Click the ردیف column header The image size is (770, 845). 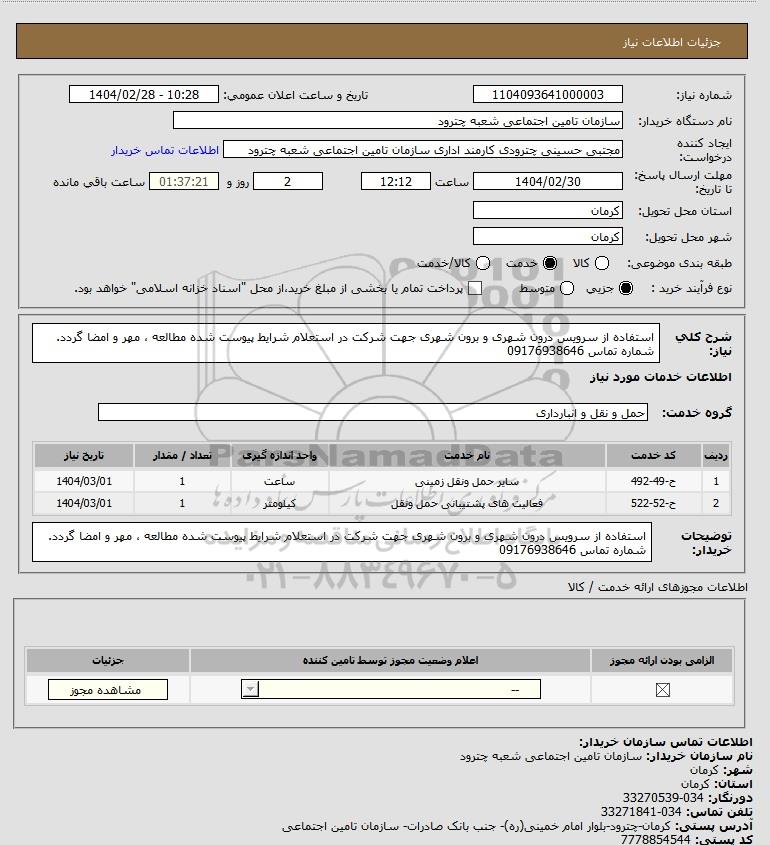(716, 455)
